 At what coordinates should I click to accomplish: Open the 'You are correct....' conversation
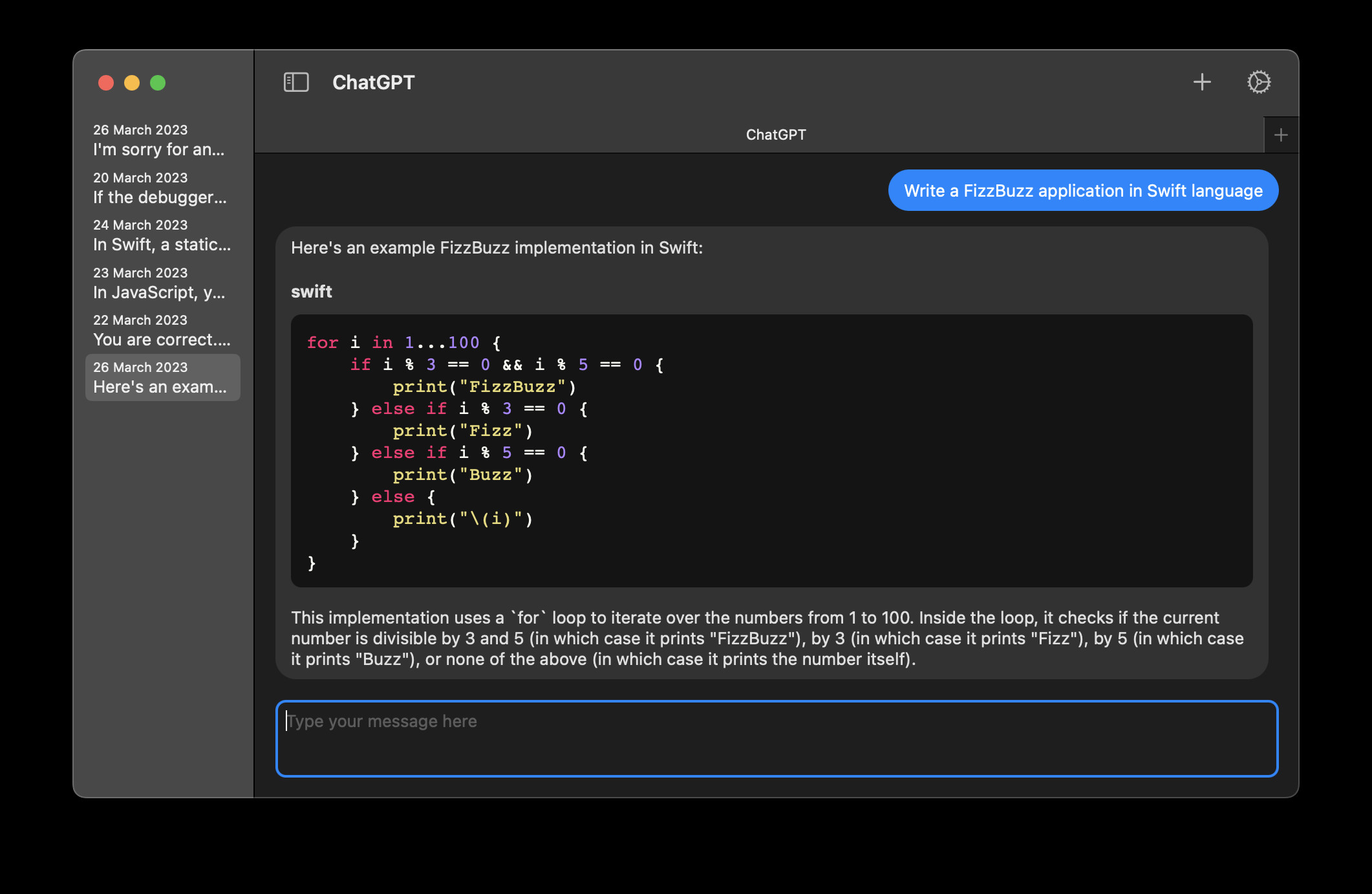[163, 330]
